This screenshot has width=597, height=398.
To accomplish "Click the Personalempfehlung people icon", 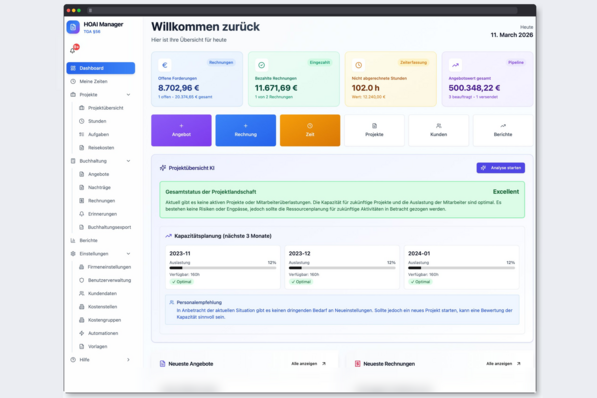I will coord(172,302).
